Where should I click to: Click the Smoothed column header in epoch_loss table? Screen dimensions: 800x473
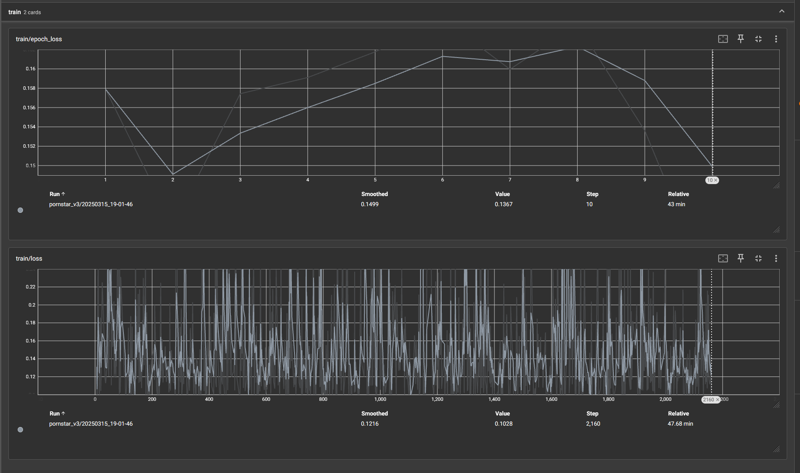click(x=374, y=194)
